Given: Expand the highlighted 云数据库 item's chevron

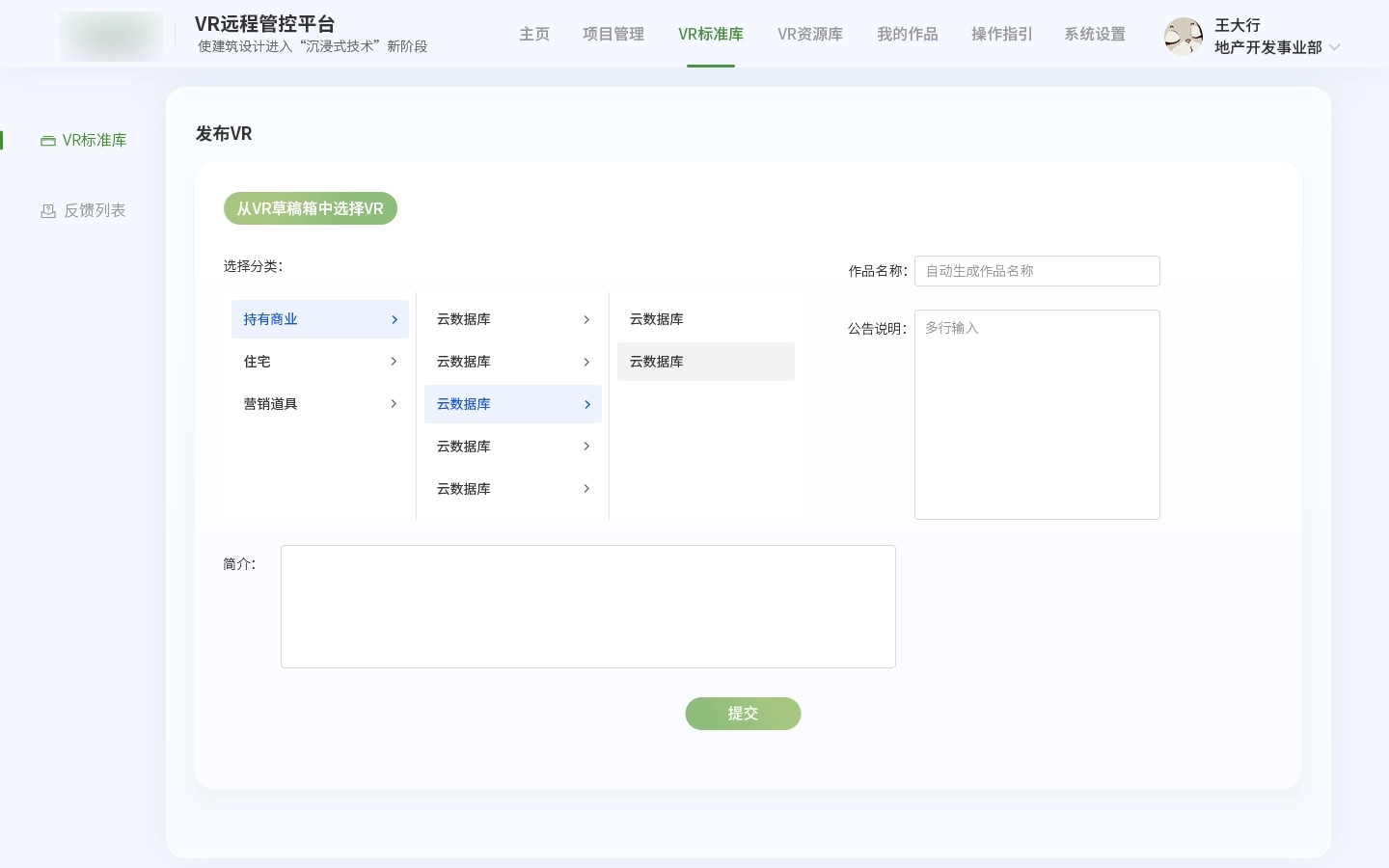Looking at the screenshot, I should 587,404.
